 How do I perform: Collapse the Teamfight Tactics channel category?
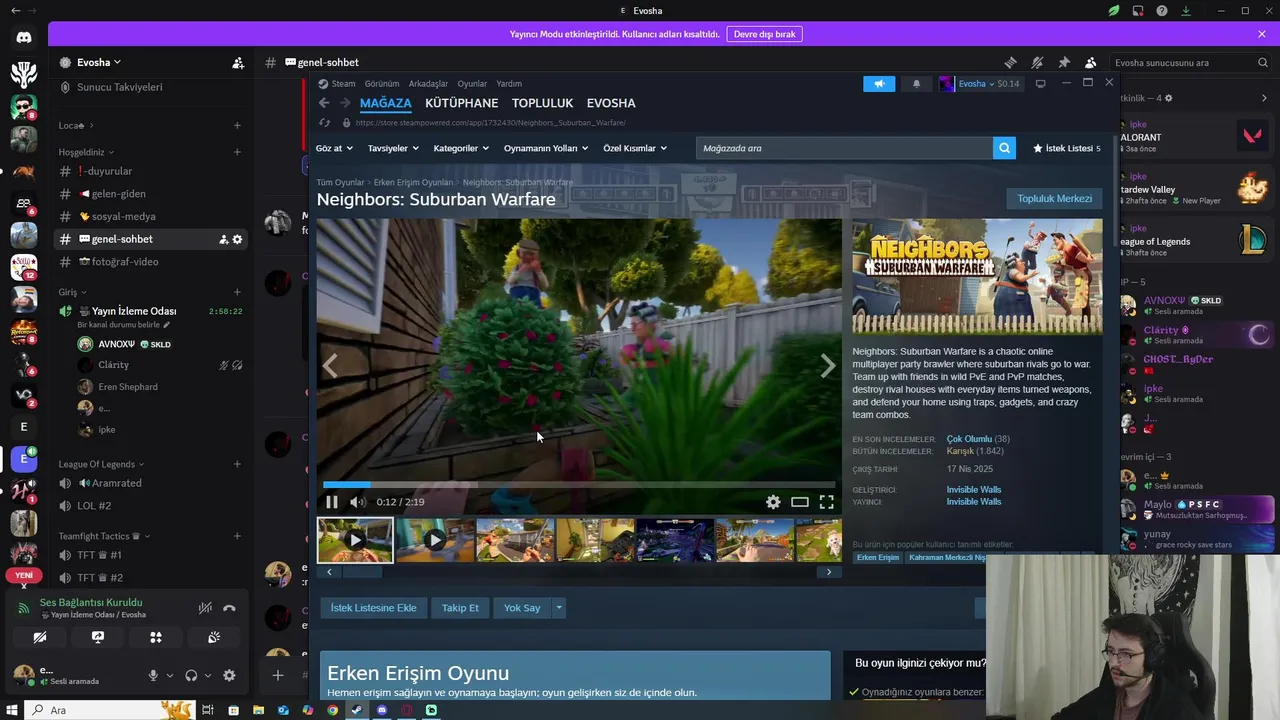(x=104, y=536)
